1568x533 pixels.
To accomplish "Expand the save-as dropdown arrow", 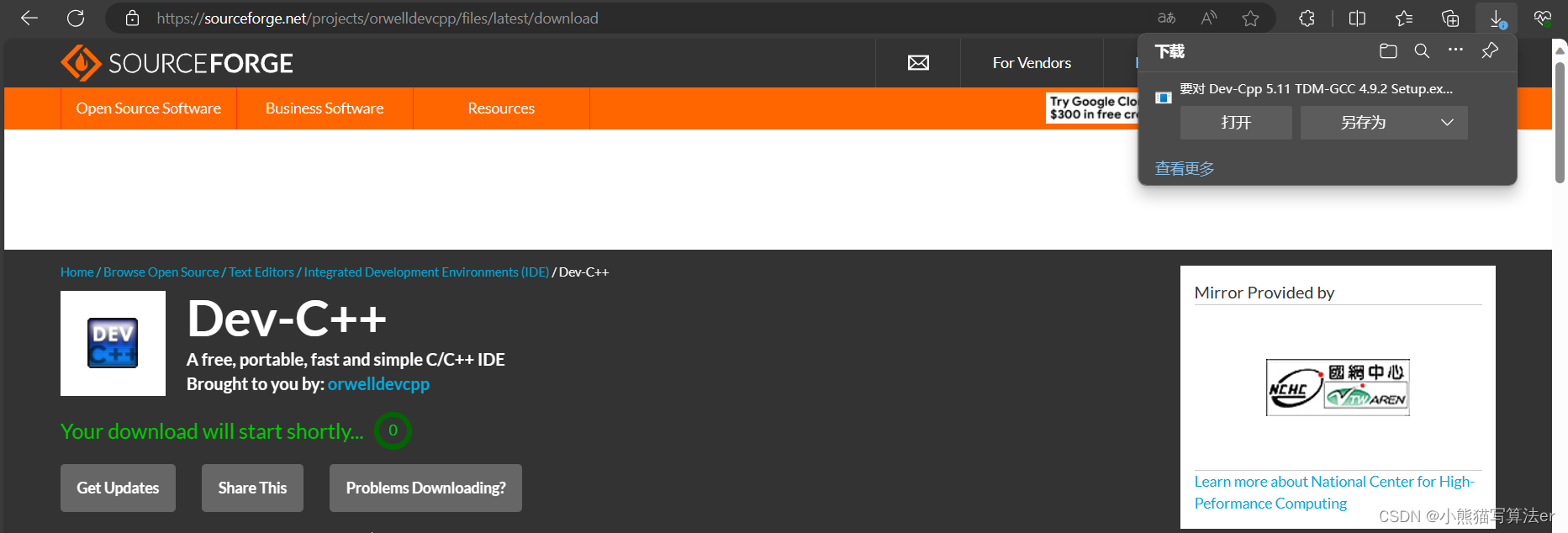I will 1447,123.
